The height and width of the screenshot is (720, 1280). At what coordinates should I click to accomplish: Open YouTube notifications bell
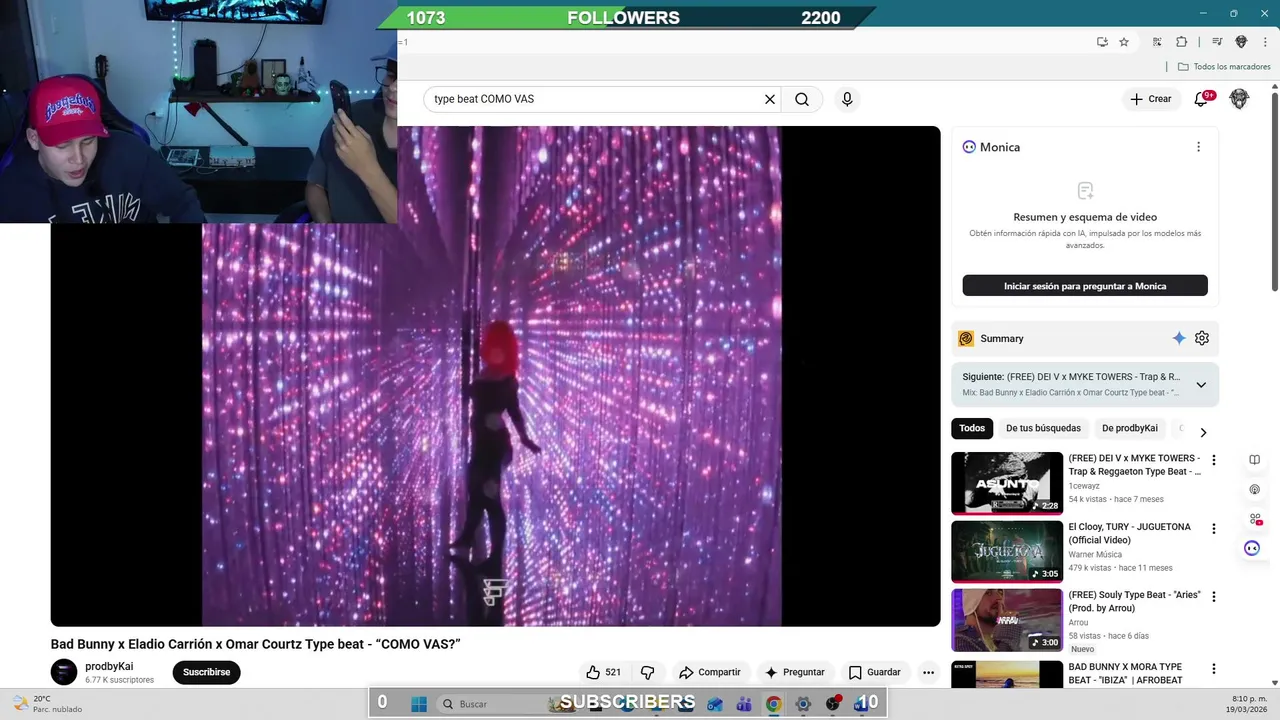pyautogui.click(x=1202, y=99)
